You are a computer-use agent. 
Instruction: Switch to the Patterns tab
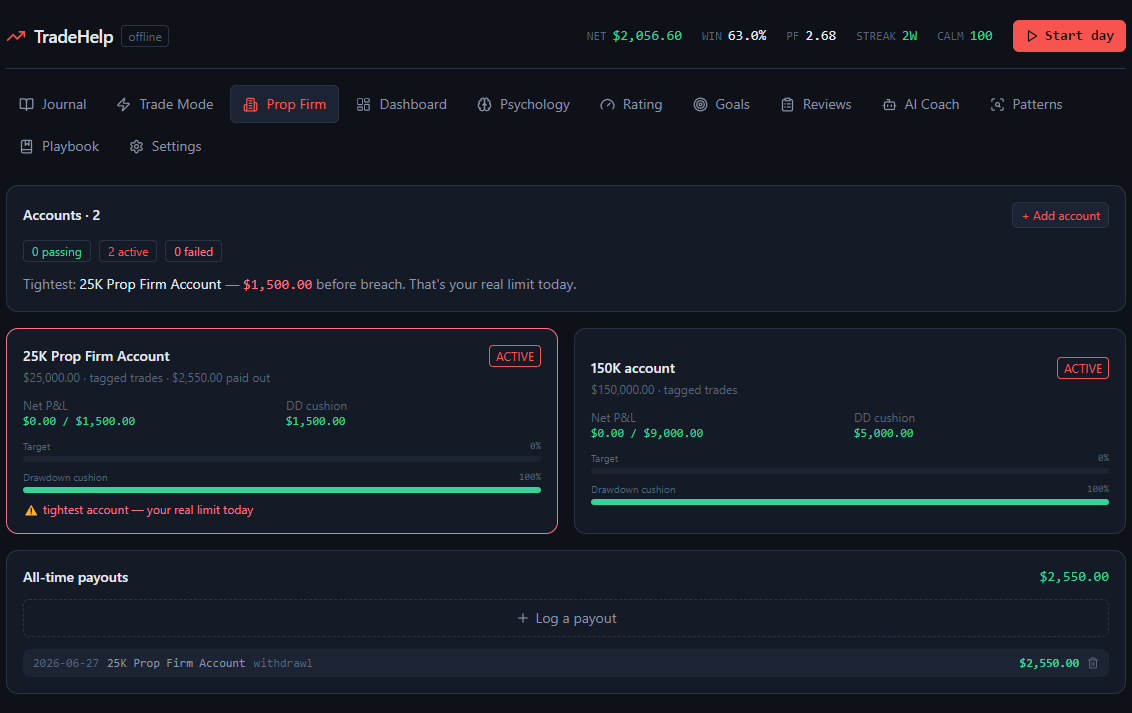(1026, 105)
